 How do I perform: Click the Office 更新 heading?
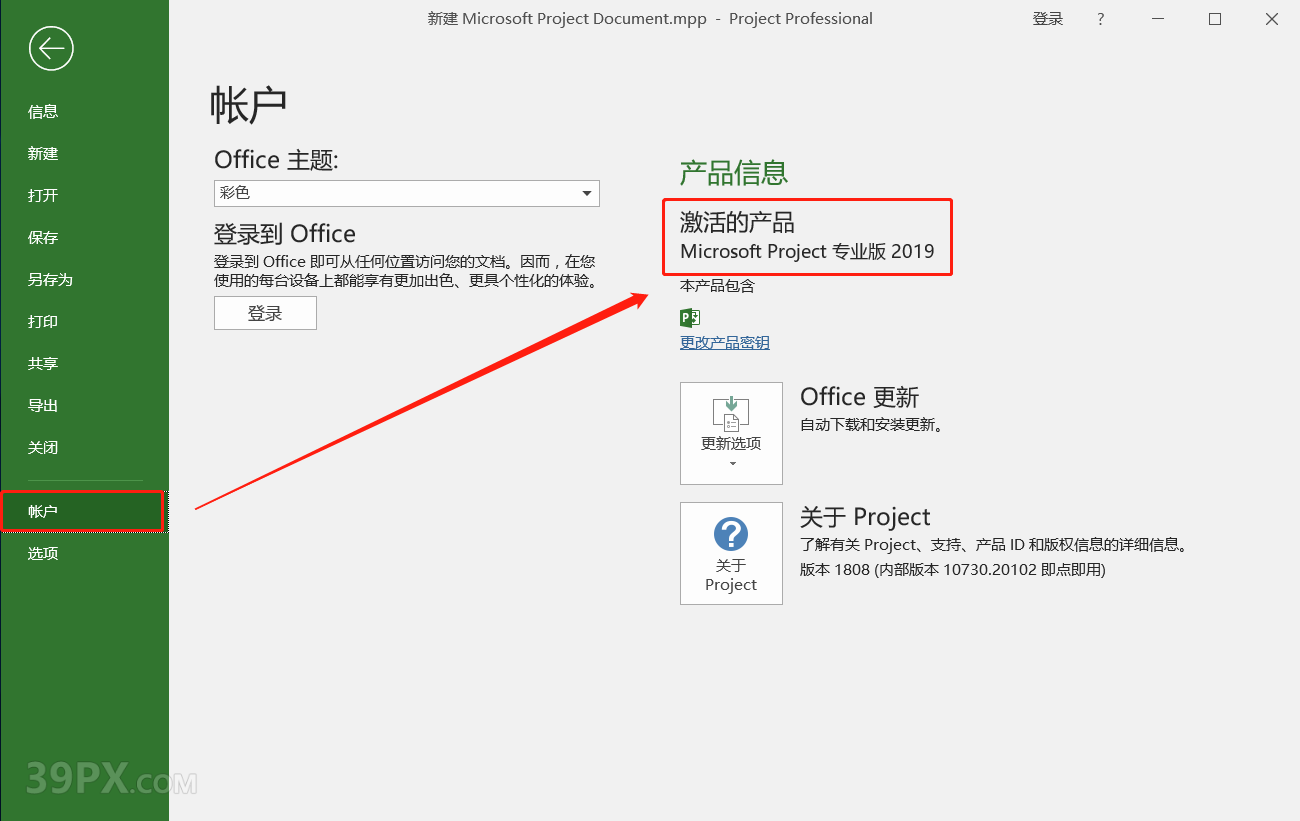point(859,397)
